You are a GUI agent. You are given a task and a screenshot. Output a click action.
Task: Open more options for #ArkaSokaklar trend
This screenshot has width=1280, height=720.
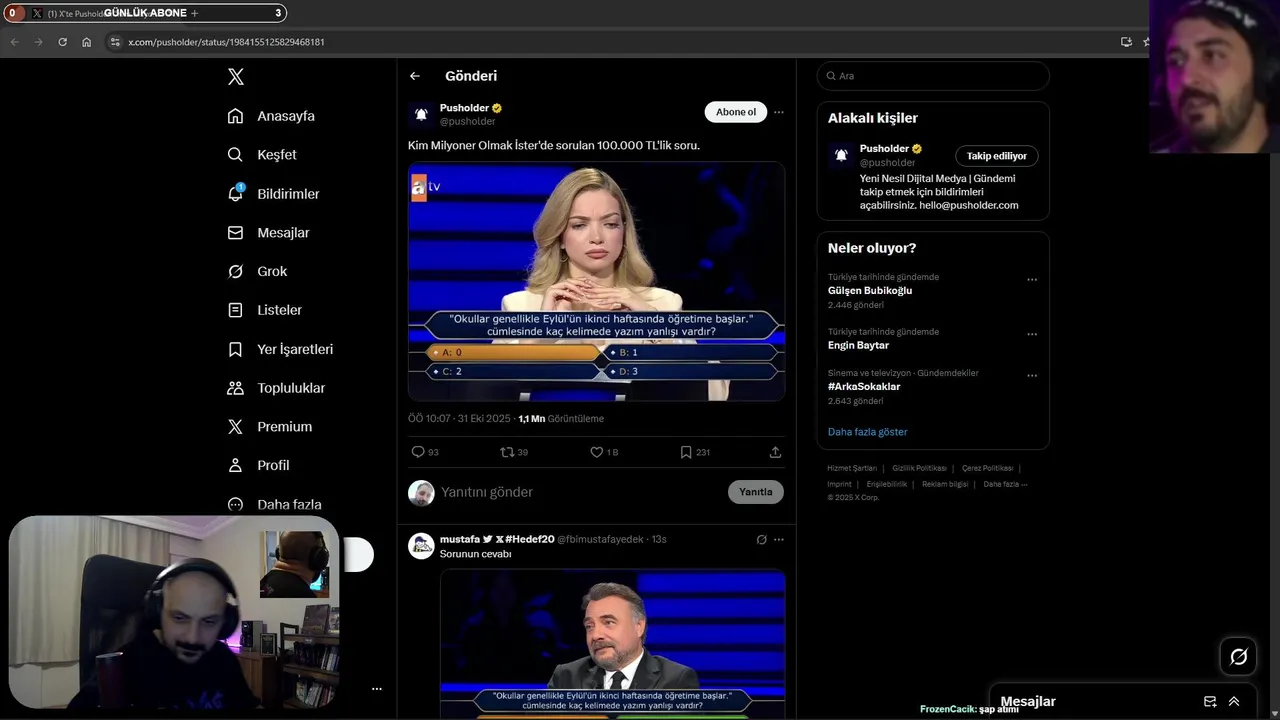click(1032, 376)
